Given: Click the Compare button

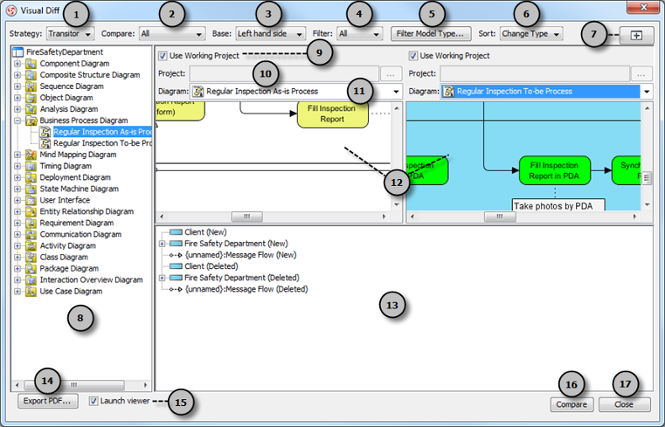Looking at the screenshot, I should coord(572,405).
